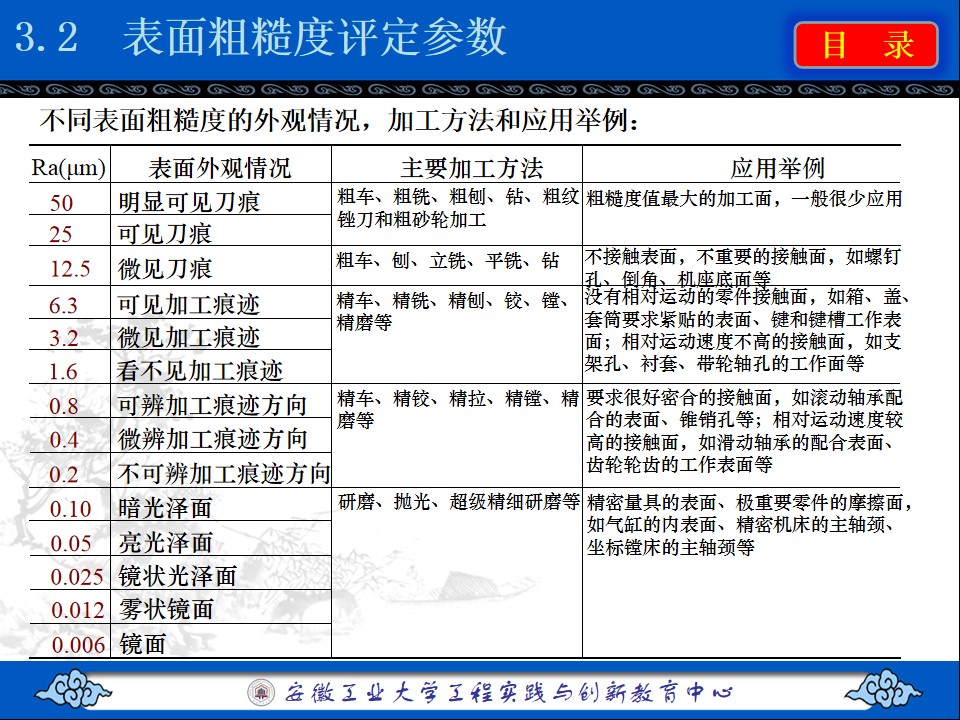
Task: Select the Ra value 0.012
Action: click(x=78, y=610)
